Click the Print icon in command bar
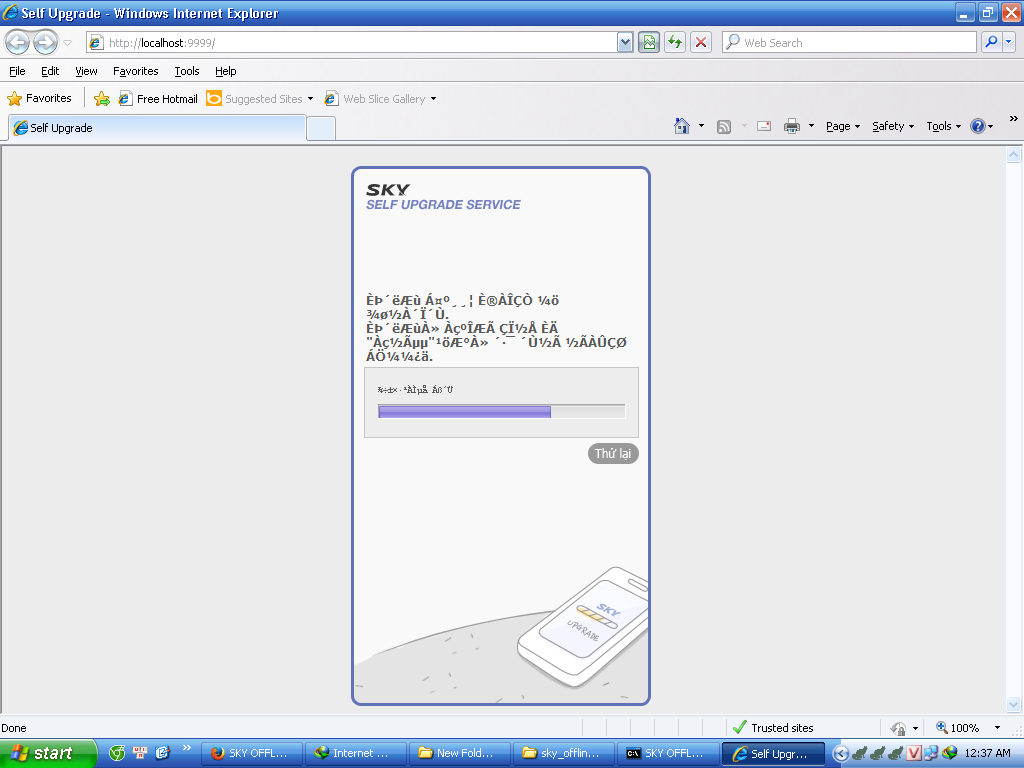1024x768 pixels. pos(792,126)
